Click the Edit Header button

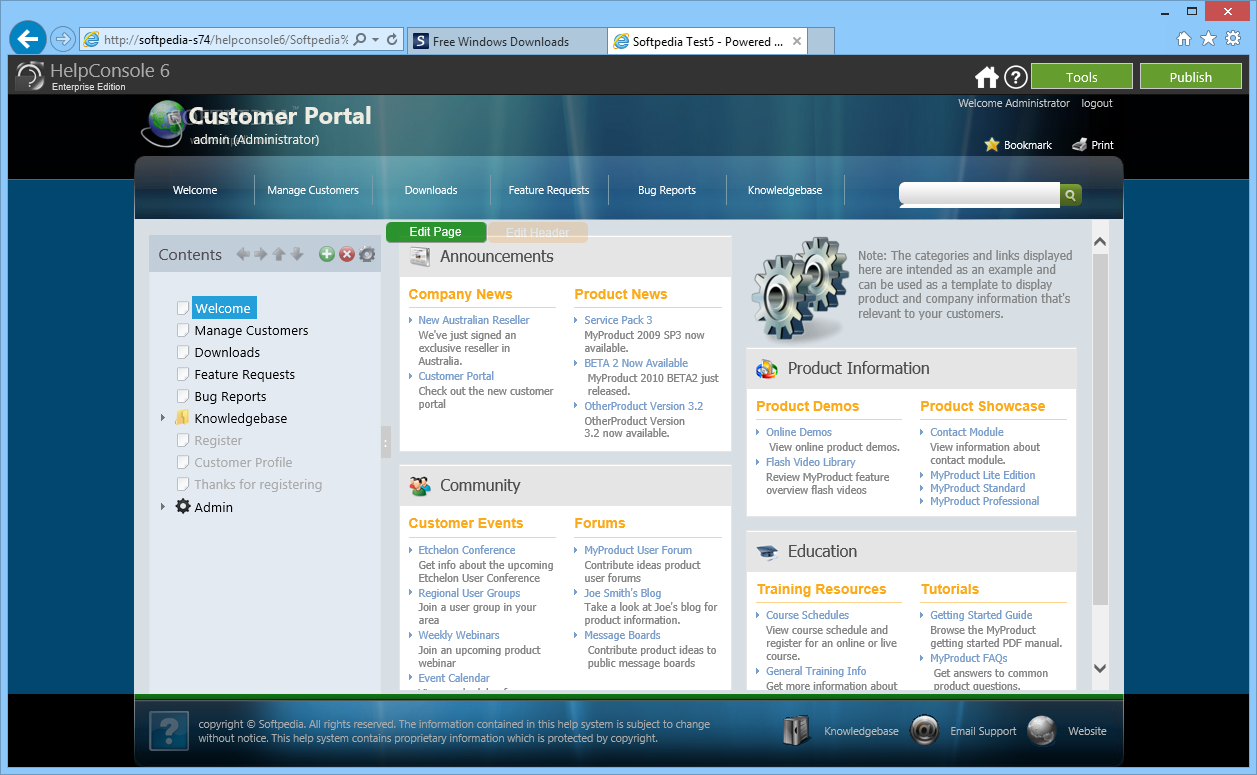(x=538, y=232)
